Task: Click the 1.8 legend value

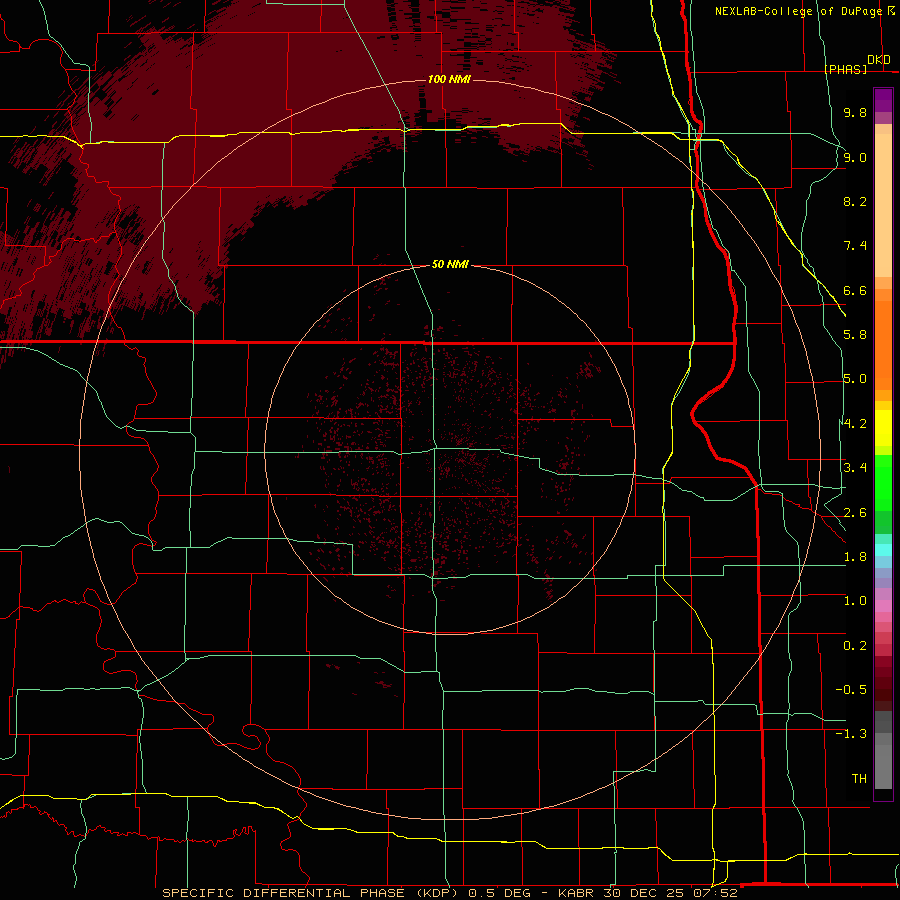Action: pos(855,557)
